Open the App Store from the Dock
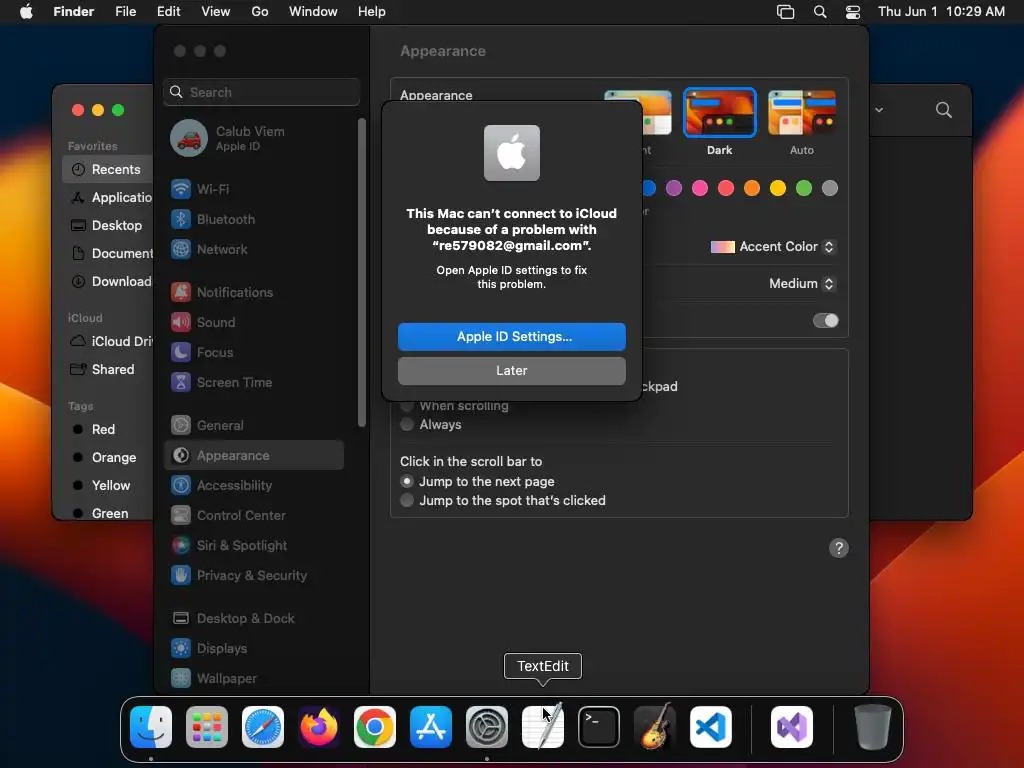Viewport: 1024px width, 768px height. point(431,727)
